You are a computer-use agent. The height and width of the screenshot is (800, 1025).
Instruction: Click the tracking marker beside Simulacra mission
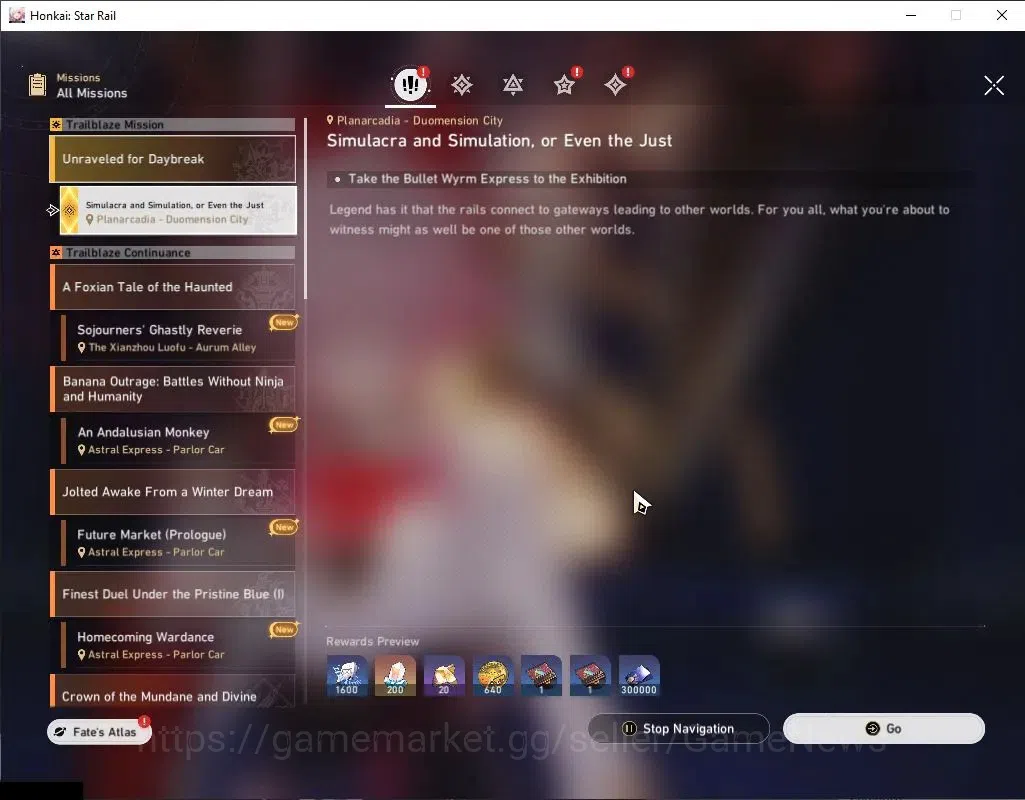tap(53, 210)
